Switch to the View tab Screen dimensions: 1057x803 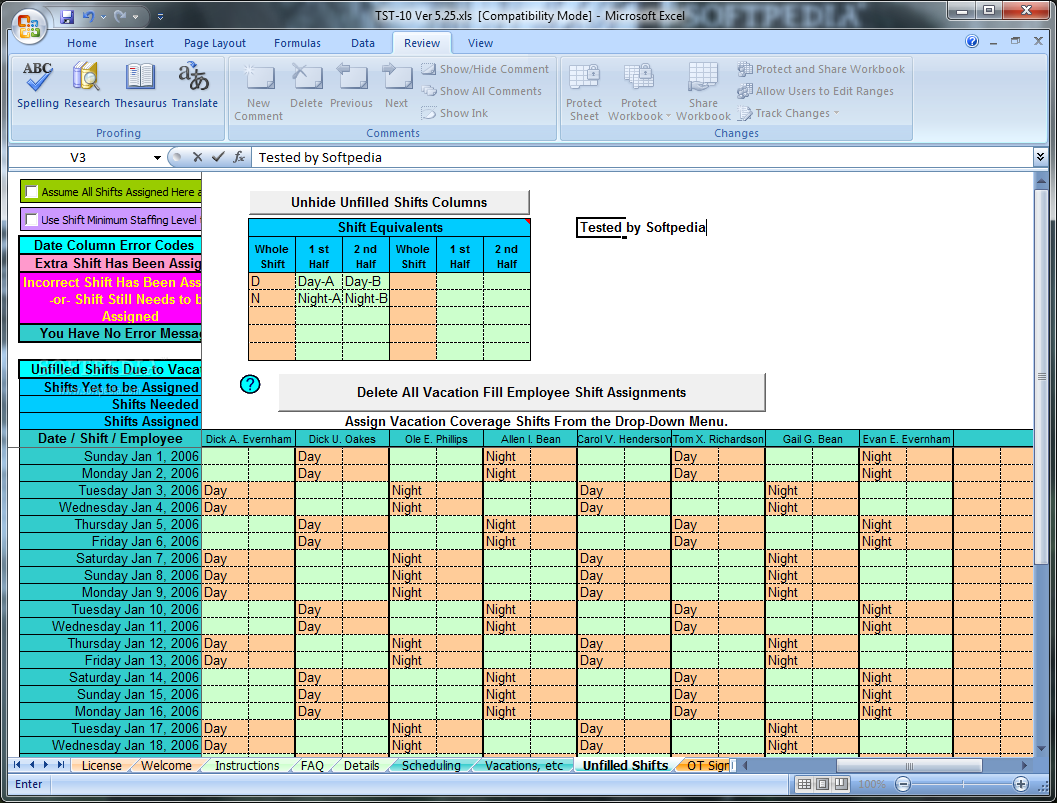[480, 43]
